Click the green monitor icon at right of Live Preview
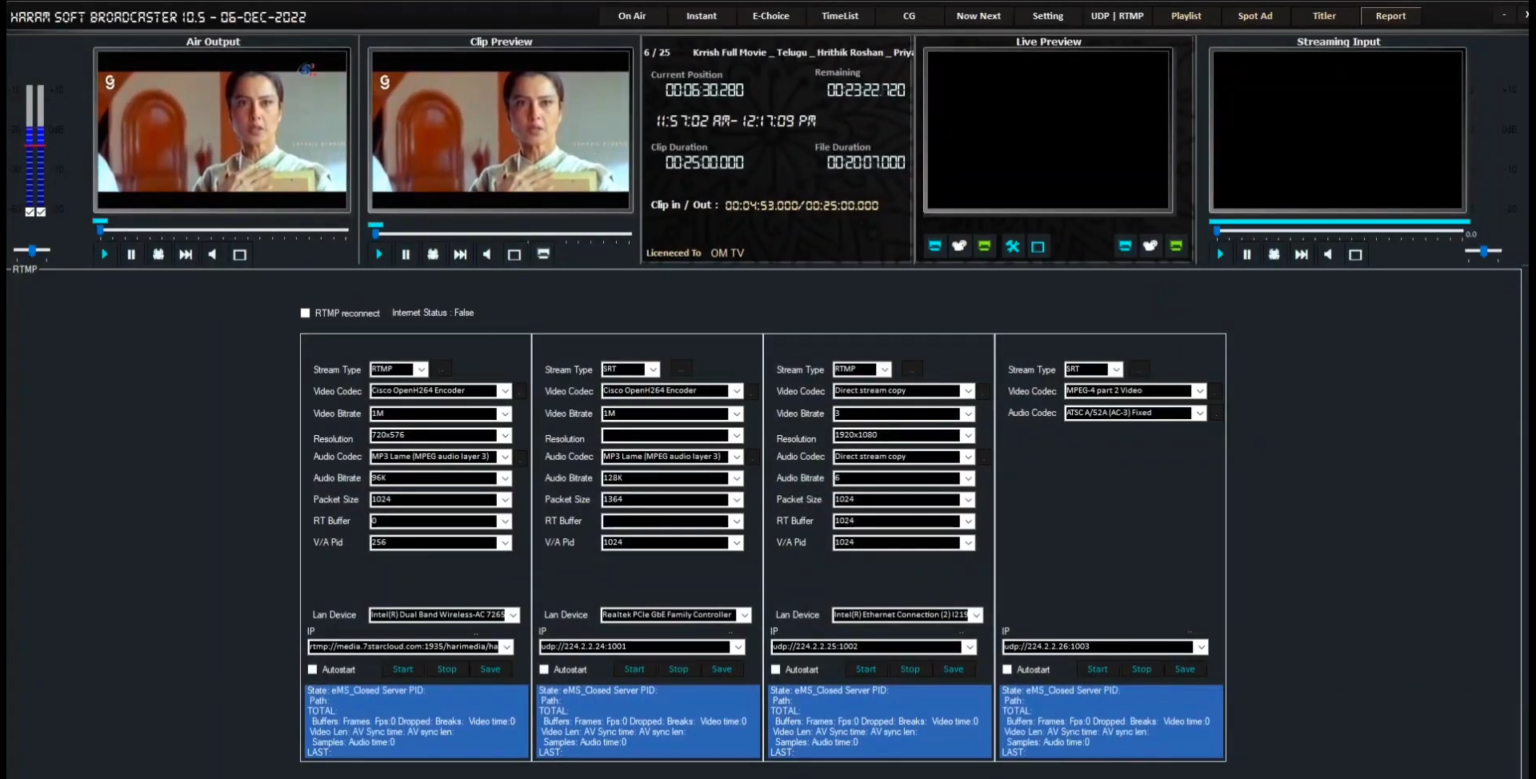This screenshot has height=779, width=1536. 1176,246
